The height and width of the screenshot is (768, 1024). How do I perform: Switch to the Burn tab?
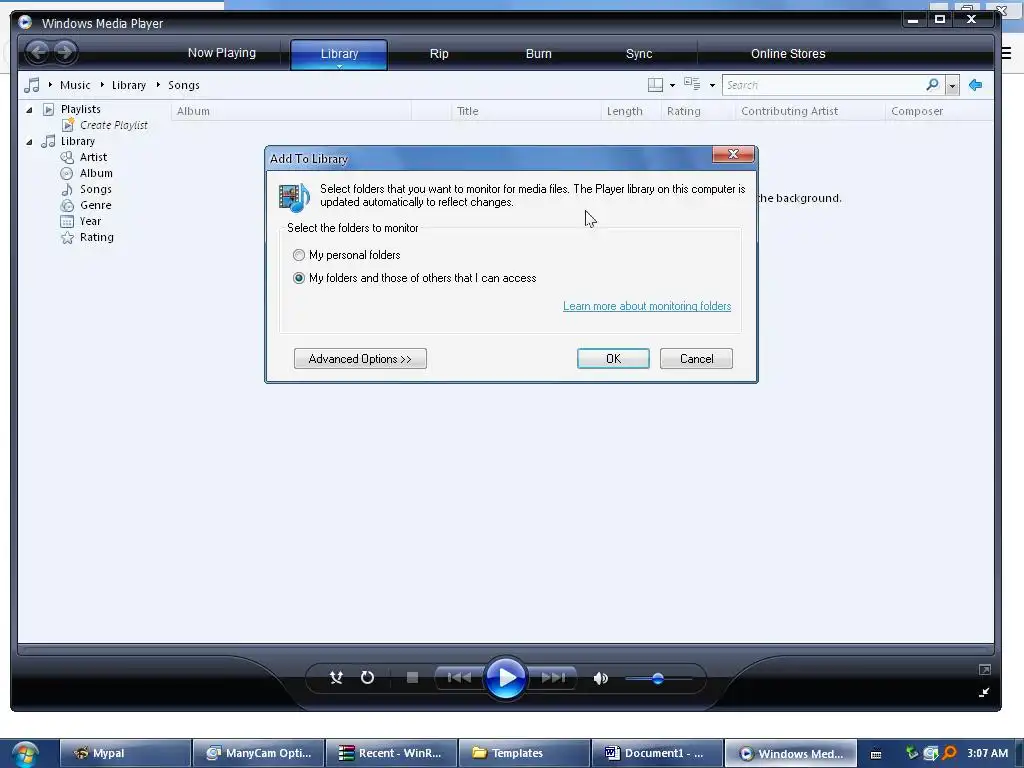coord(539,54)
